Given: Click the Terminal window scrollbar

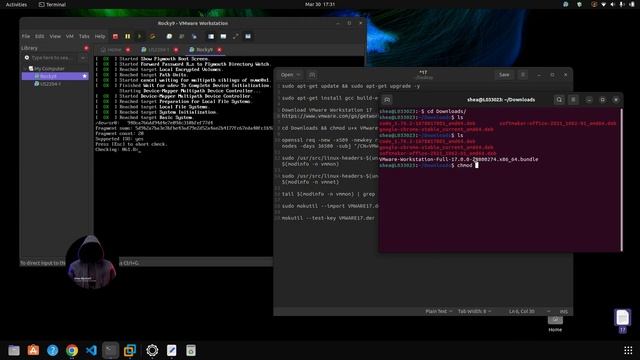Looking at the screenshot, I should (622, 180).
